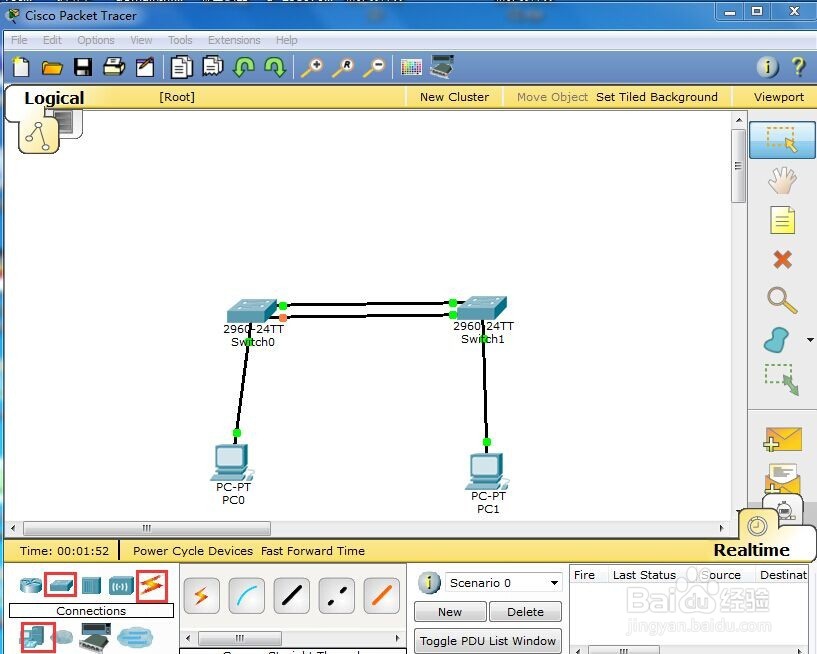Select the Multiuser Connection cloud icon
Screen dimensions: 817x654
(135, 637)
